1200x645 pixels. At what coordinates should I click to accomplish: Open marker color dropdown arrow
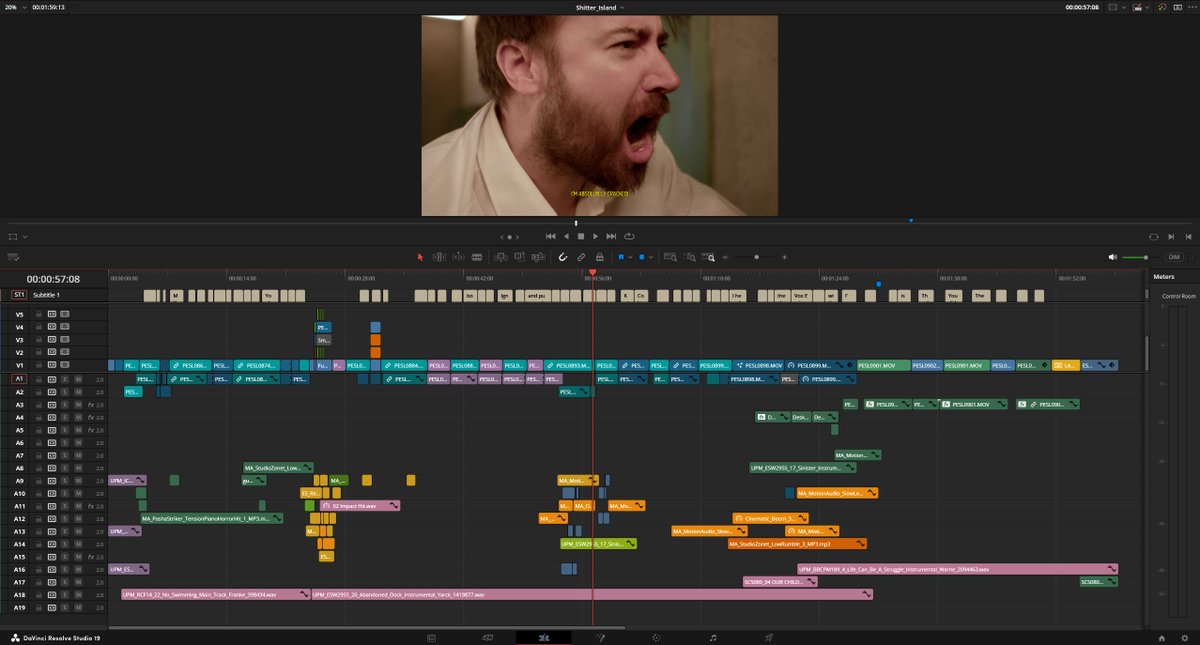tap(651, 257)
